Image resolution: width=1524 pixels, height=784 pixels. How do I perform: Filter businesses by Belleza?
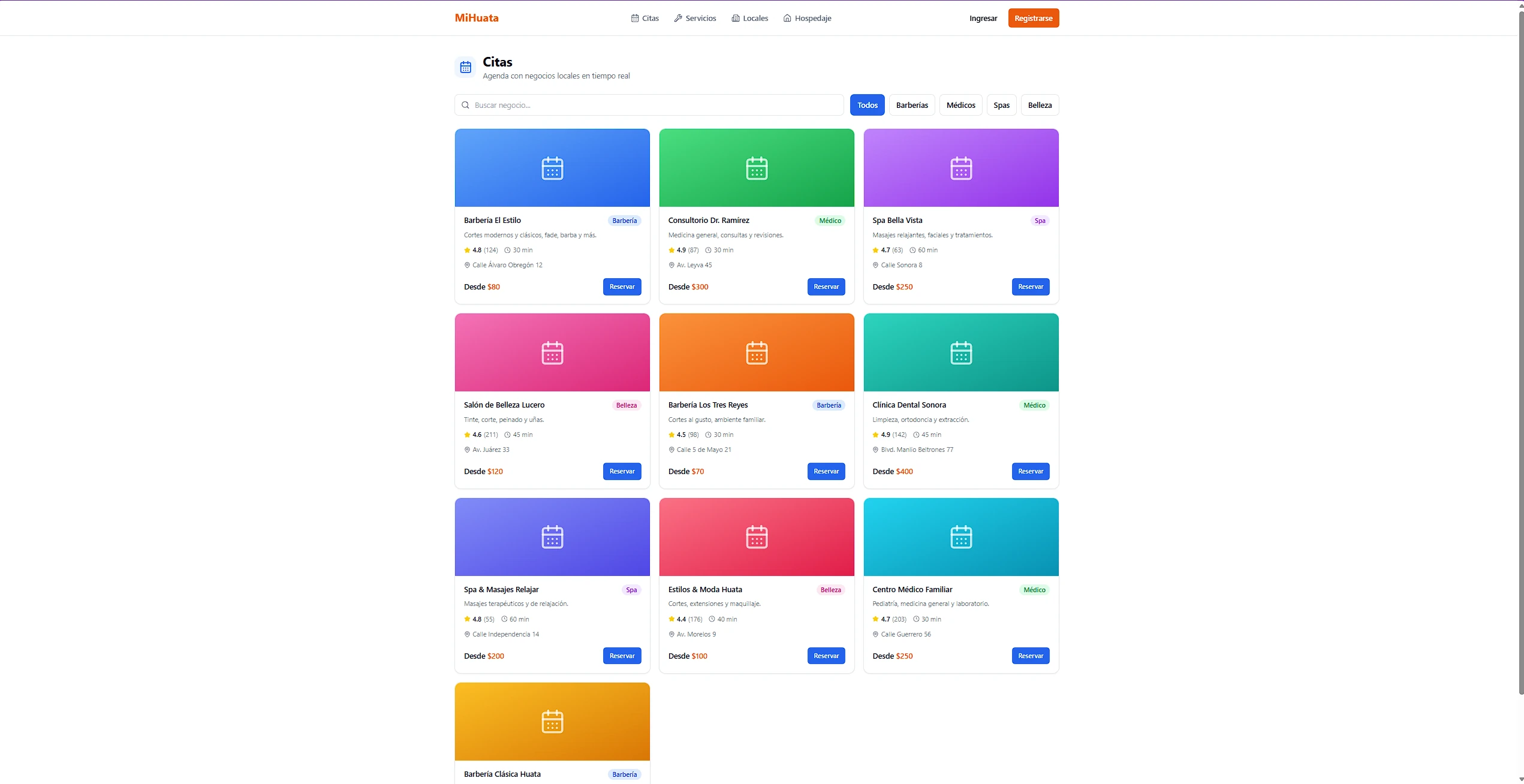point(1040,105)
